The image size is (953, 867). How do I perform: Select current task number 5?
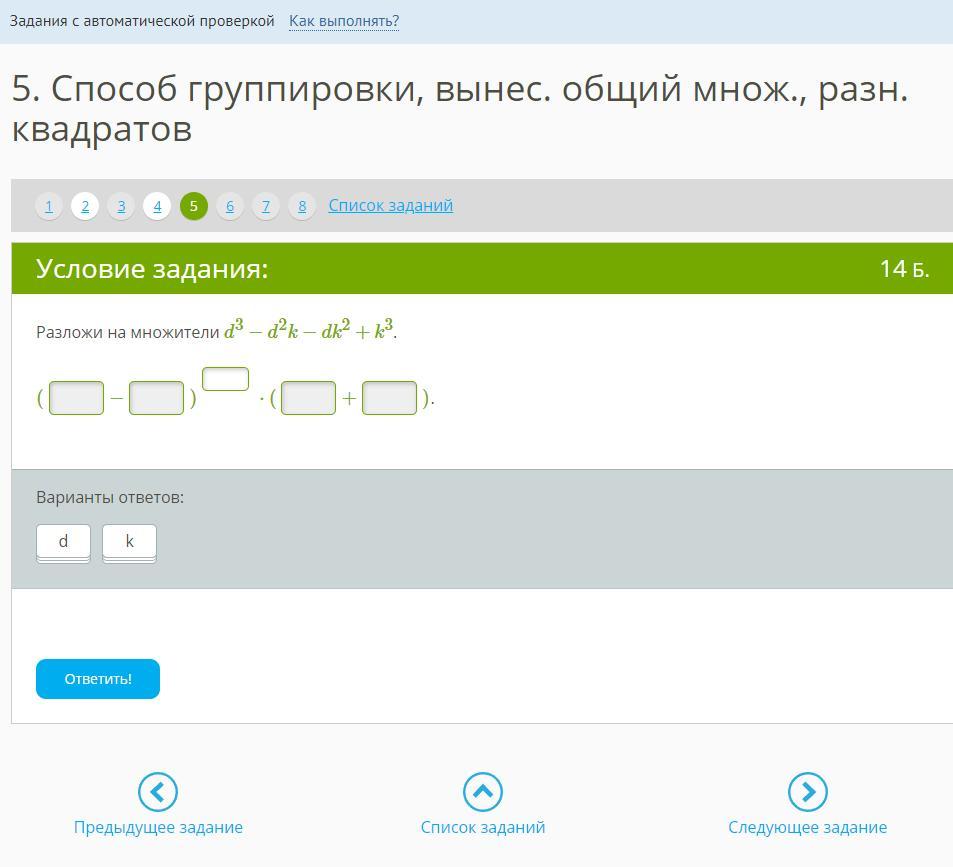tap(194, 206)
